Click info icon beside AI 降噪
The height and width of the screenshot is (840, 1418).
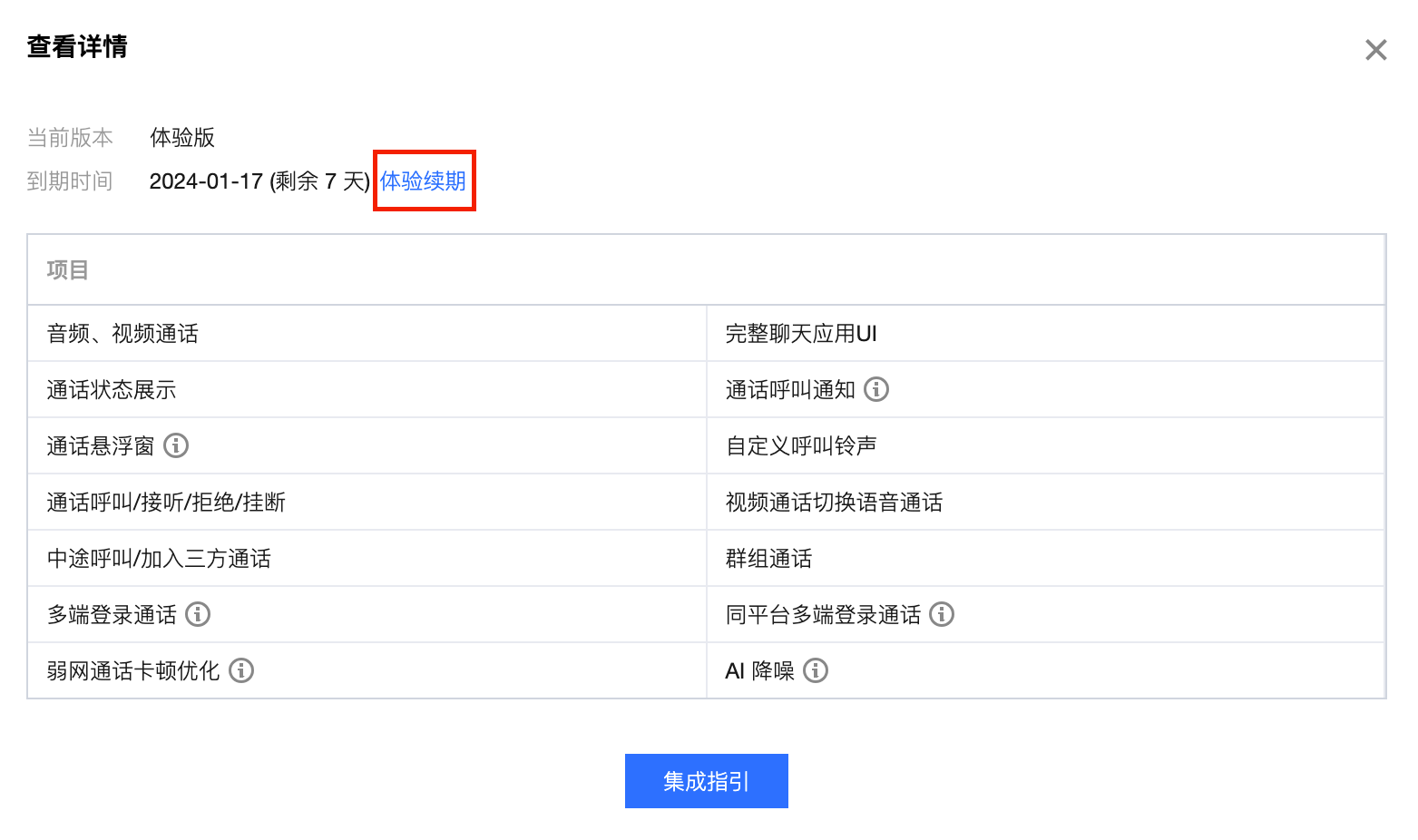pos(816,670)
